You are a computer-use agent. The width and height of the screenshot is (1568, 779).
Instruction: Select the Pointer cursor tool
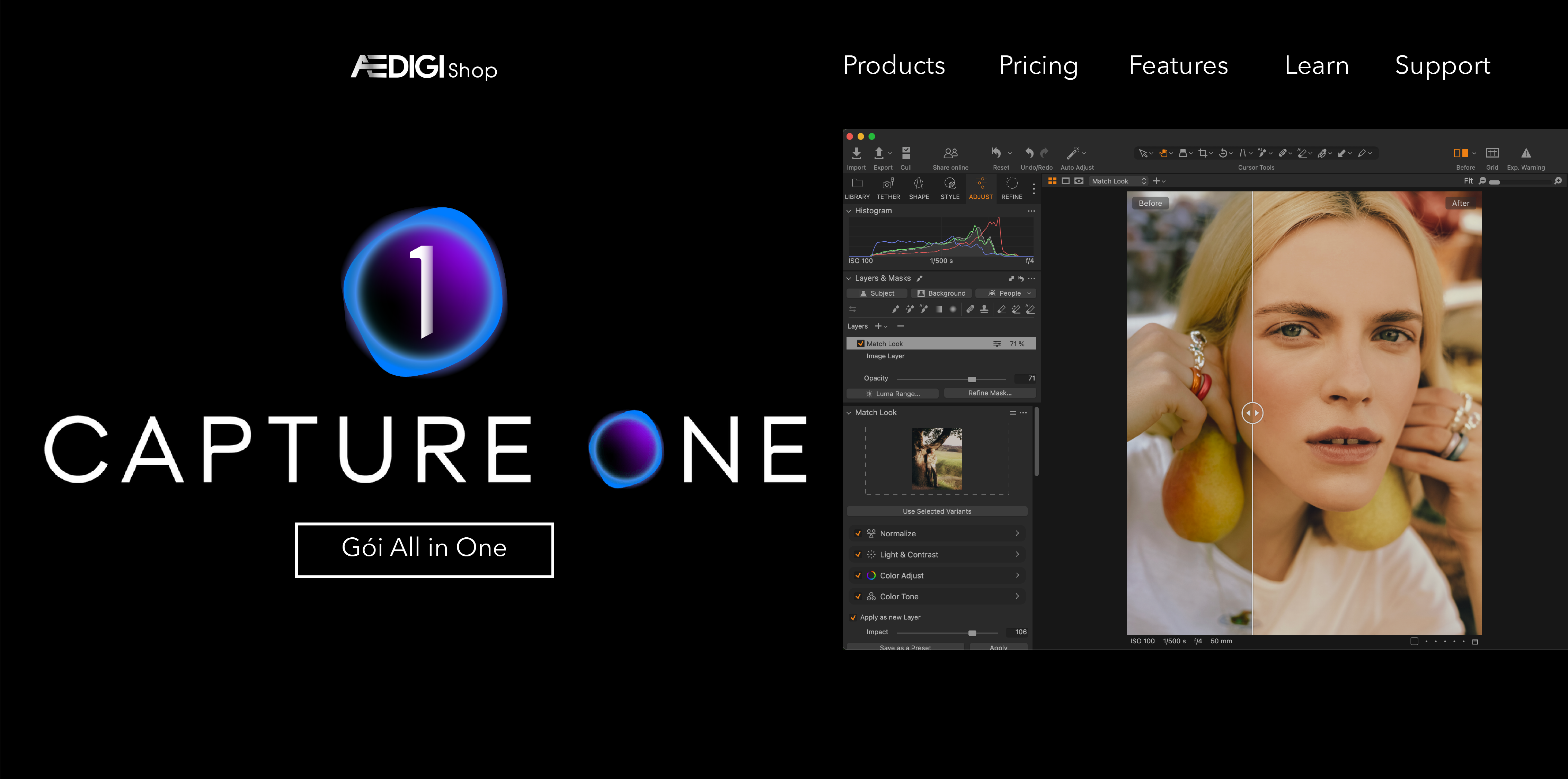point(1143,153)
